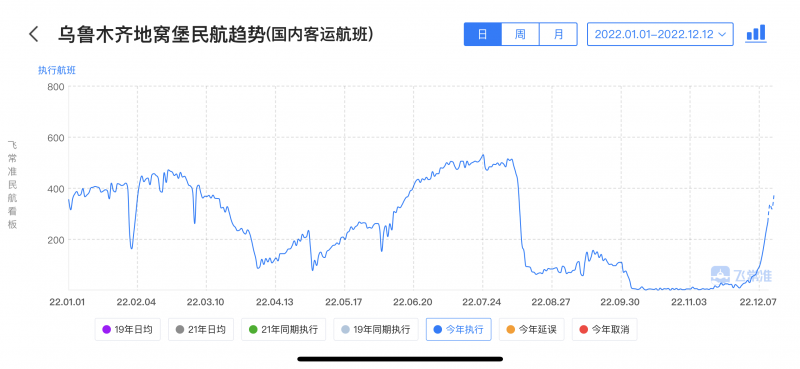
Task: Click the 22.01.01 x-axis date label
Action: 68,302
